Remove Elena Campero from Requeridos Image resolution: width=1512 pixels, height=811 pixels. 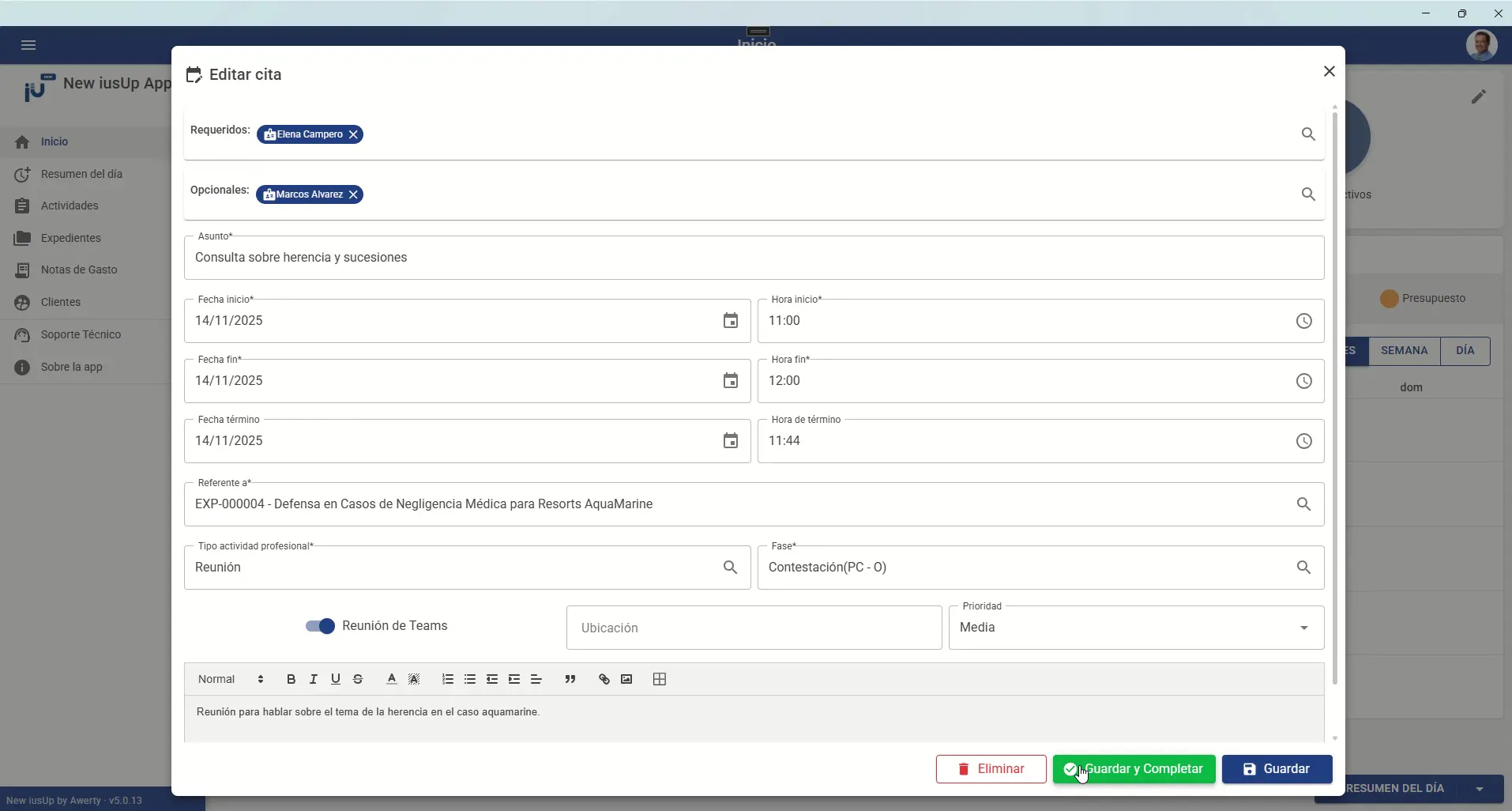coord(354,134)
